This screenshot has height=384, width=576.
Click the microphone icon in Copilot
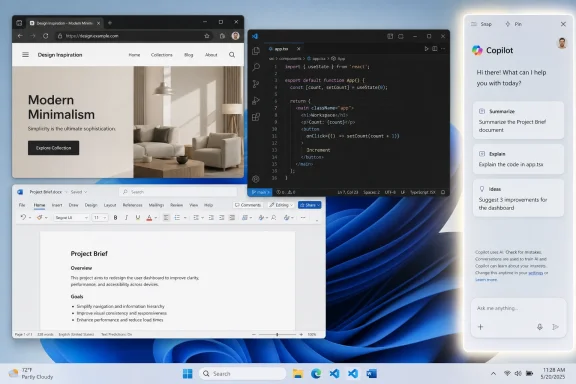point(540,327)
